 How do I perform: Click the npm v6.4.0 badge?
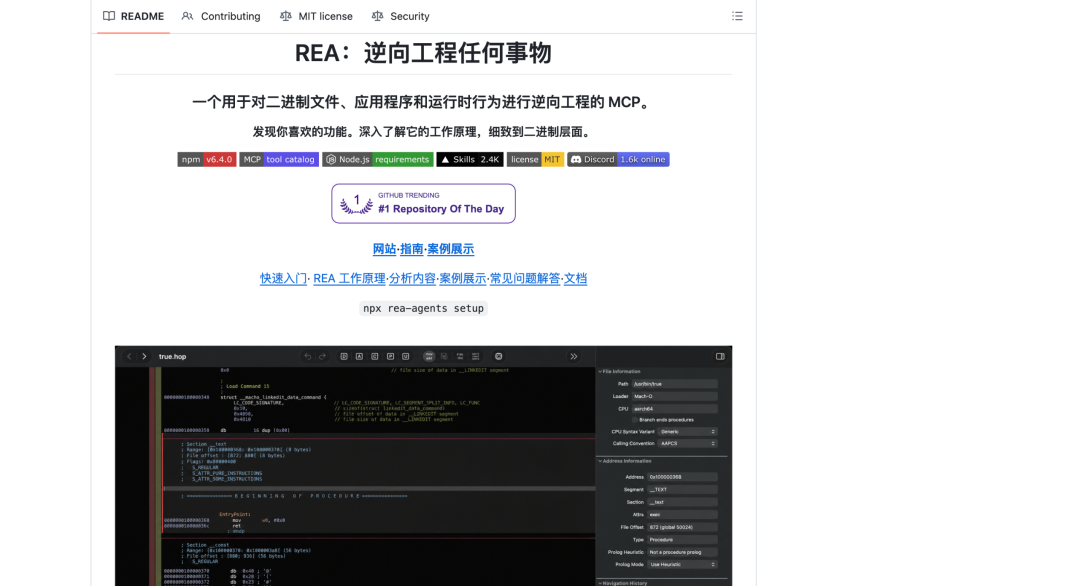pyautogui.click(x=207, y=159)
